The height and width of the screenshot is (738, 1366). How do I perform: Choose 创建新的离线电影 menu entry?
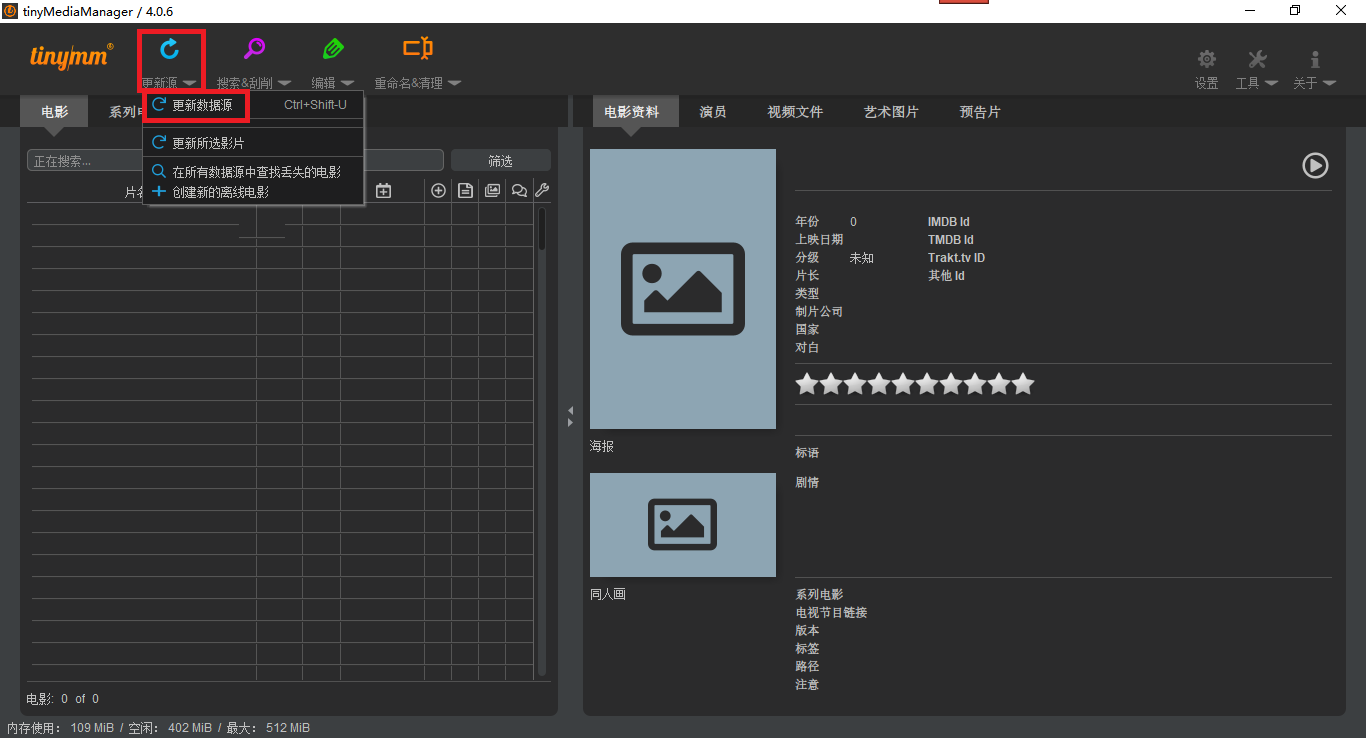point(254,192)
